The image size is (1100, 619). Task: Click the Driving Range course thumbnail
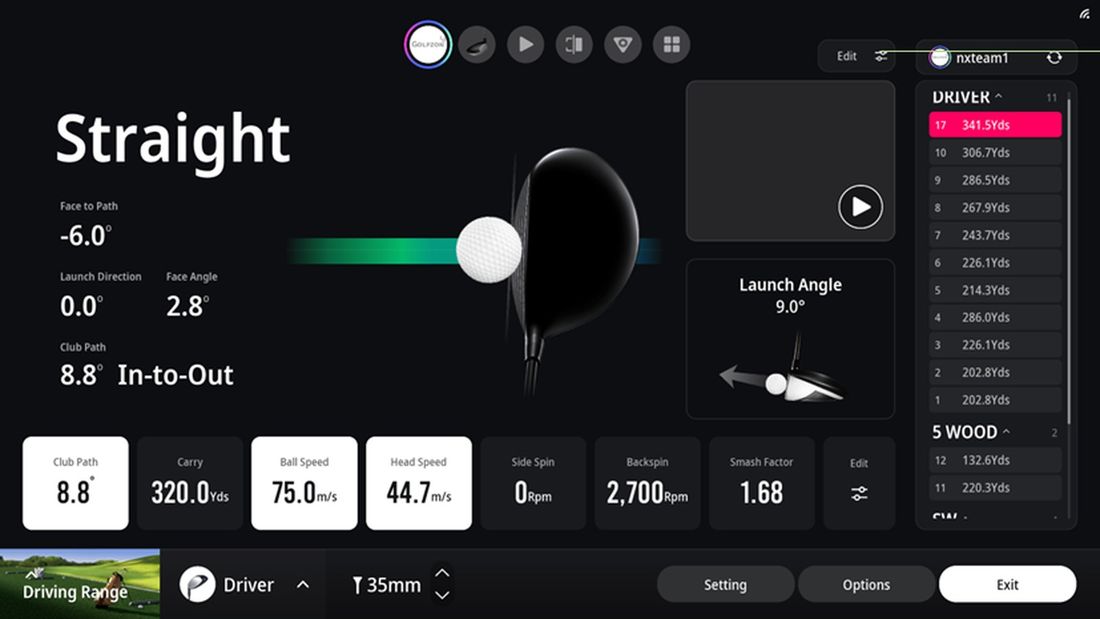tap(80, 584)
